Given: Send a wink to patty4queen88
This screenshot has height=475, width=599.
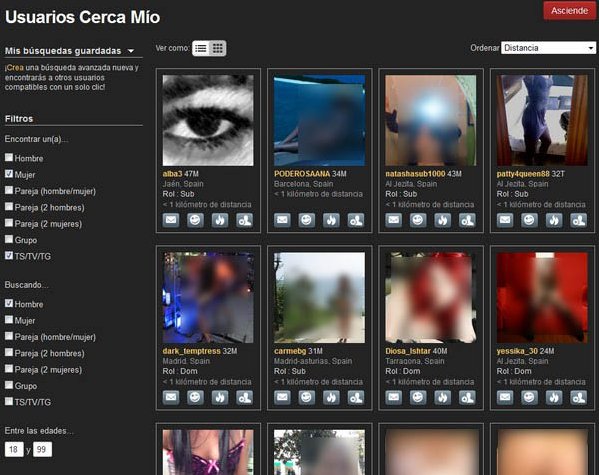Looking at the screenshot, I should point(529,220).
